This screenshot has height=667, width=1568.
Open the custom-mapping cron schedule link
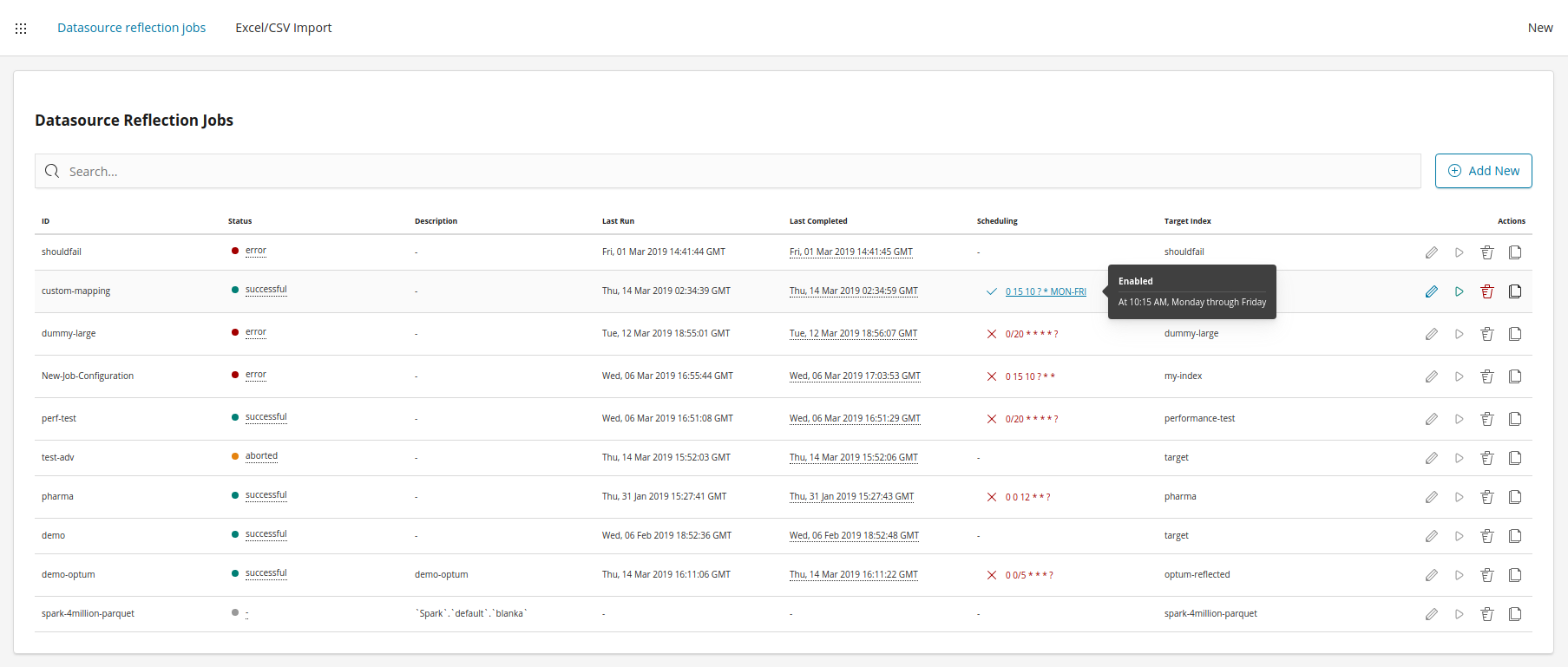coord(1046,291)
